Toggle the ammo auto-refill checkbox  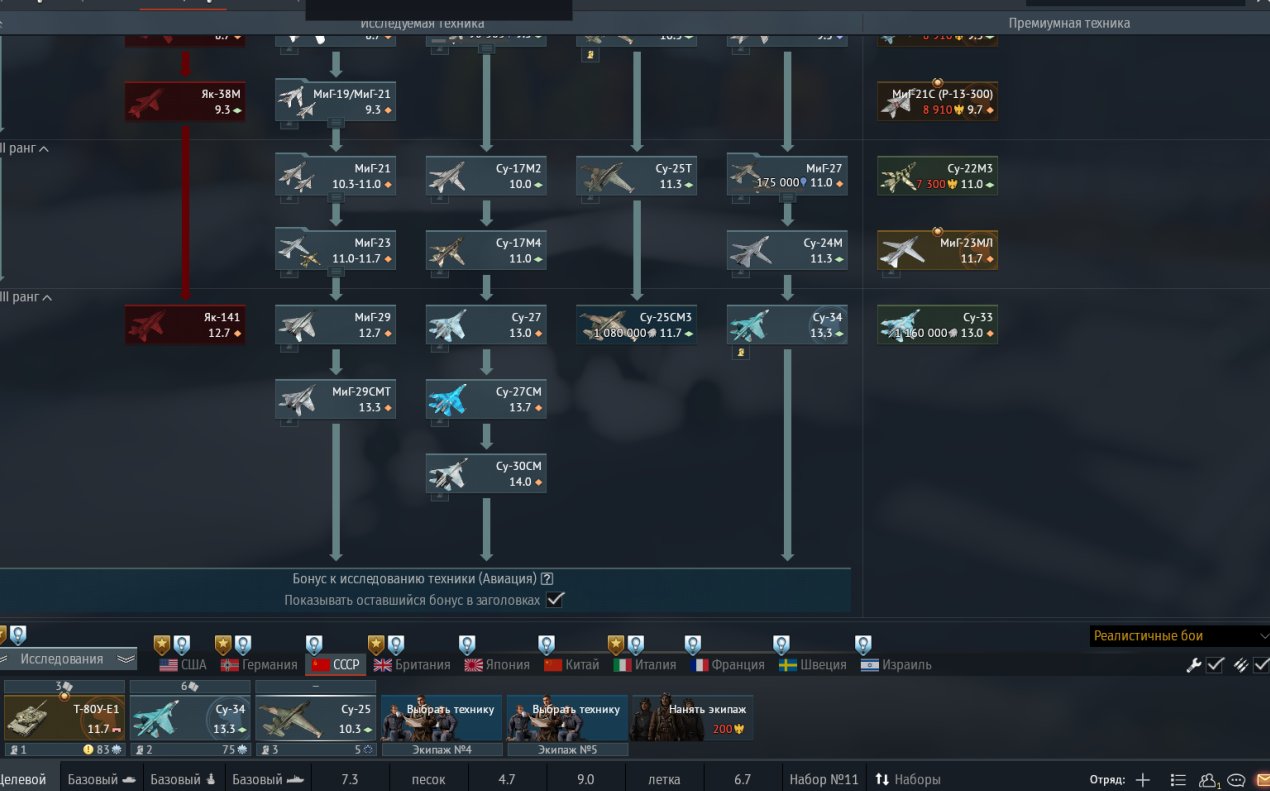[1261, 665]
